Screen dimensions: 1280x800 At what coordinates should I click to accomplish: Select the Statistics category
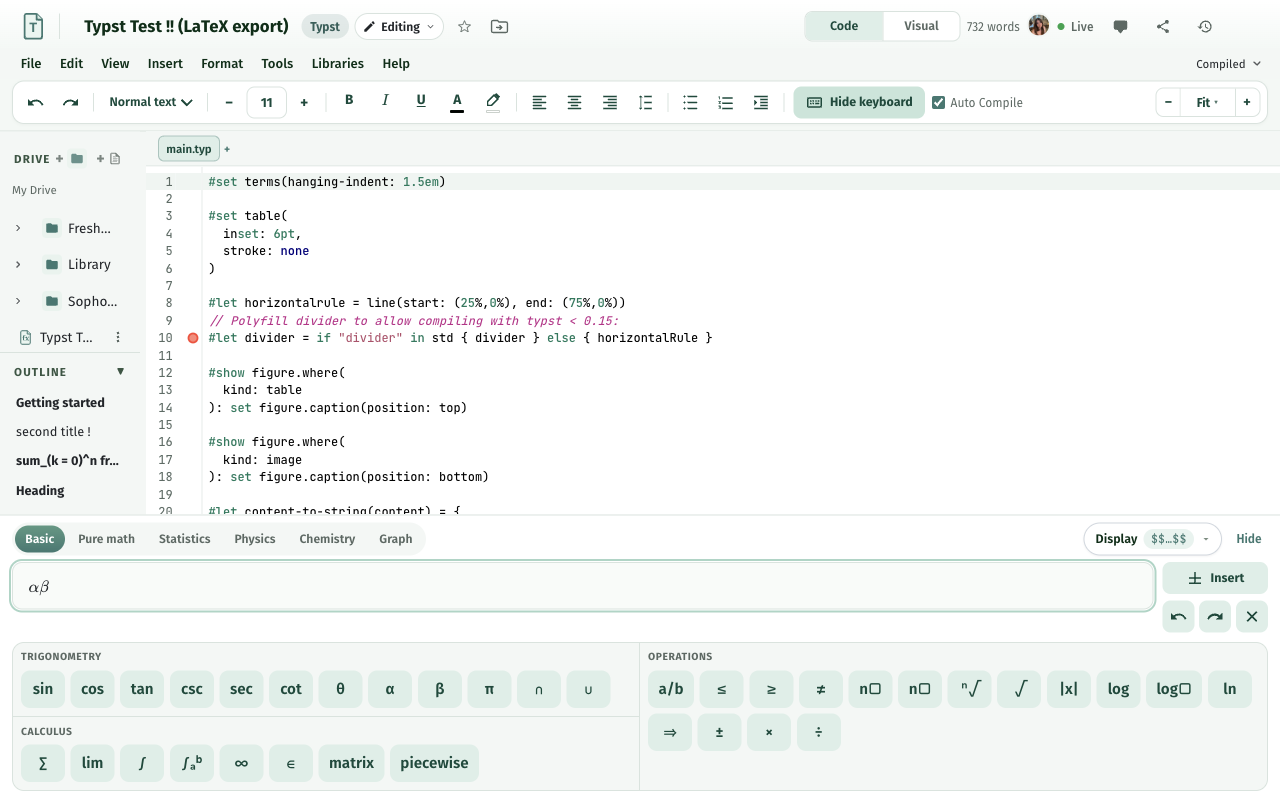tap(184, 539)
